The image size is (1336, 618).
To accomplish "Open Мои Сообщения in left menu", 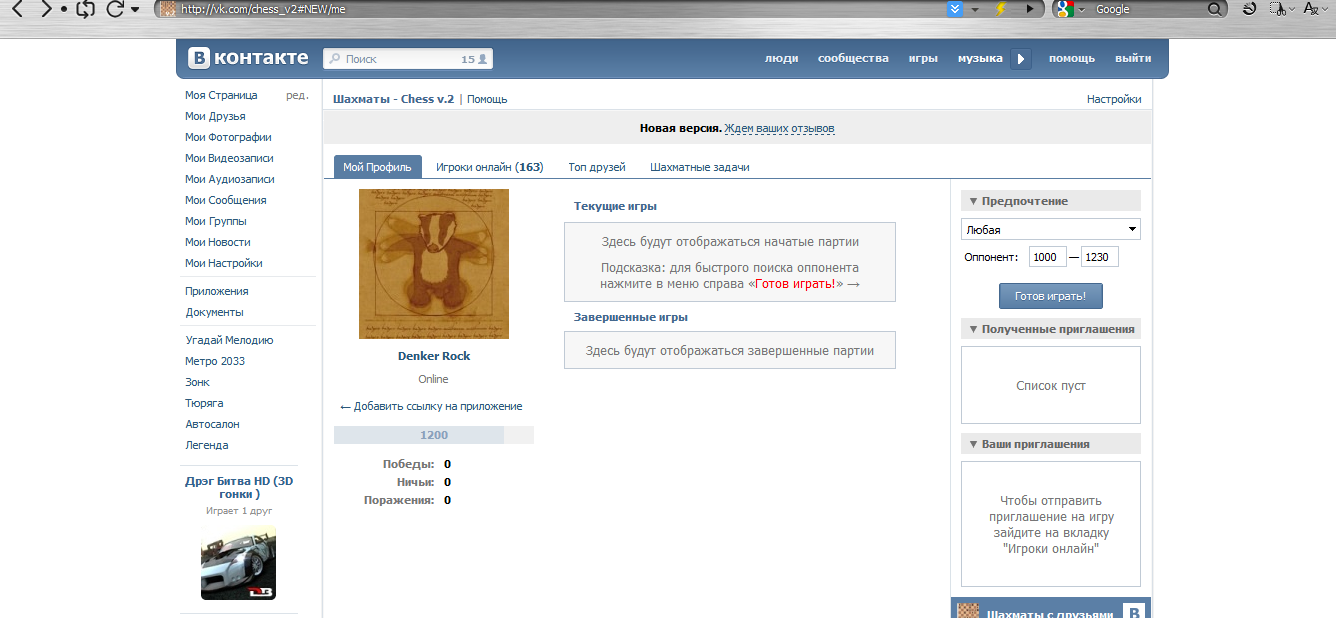I will [x=226, y=200].
